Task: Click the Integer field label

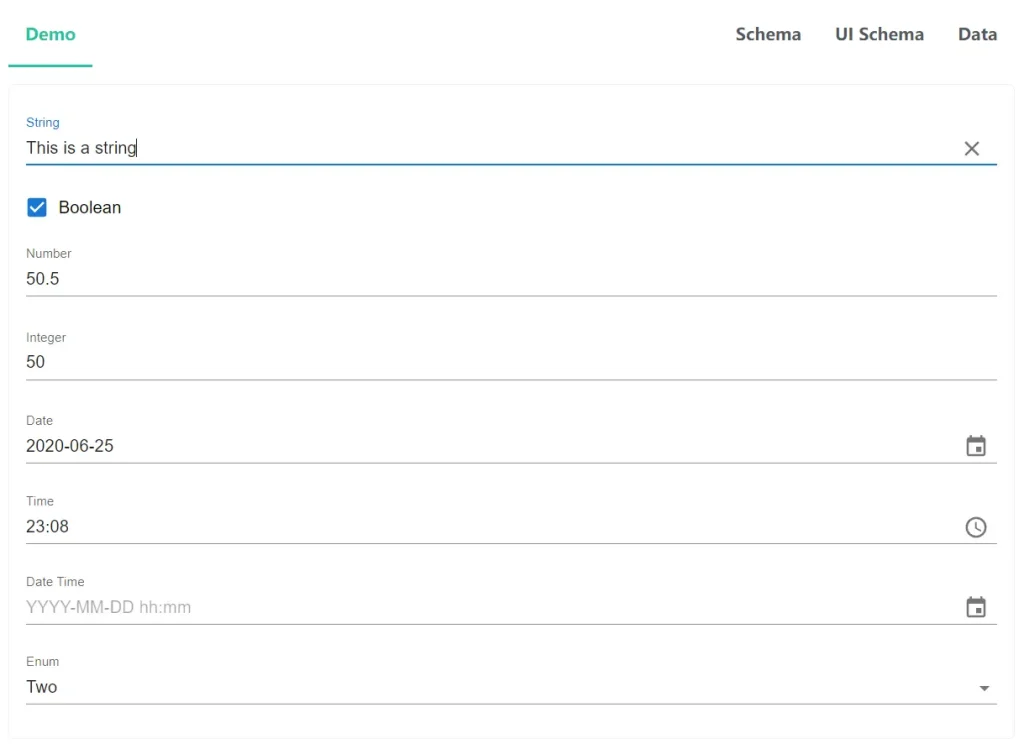Action: [46, 338]
